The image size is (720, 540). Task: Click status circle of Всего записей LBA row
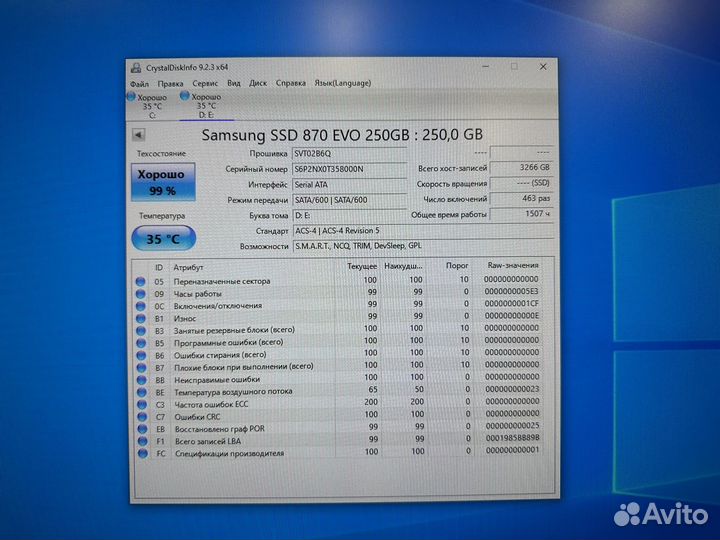(x=143, y=441)
